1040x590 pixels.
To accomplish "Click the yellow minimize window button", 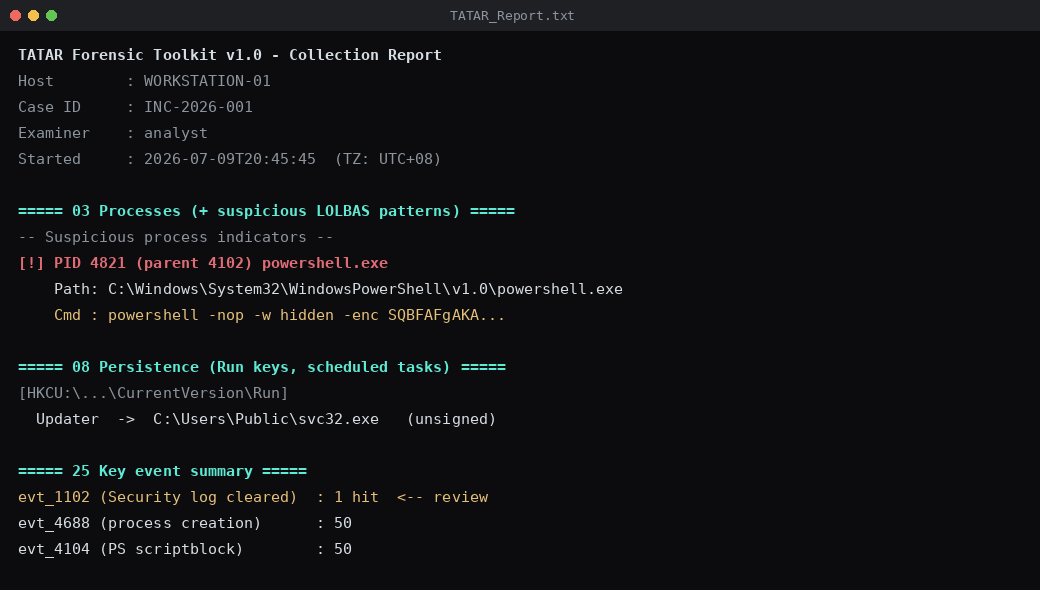I will point(33,15).
